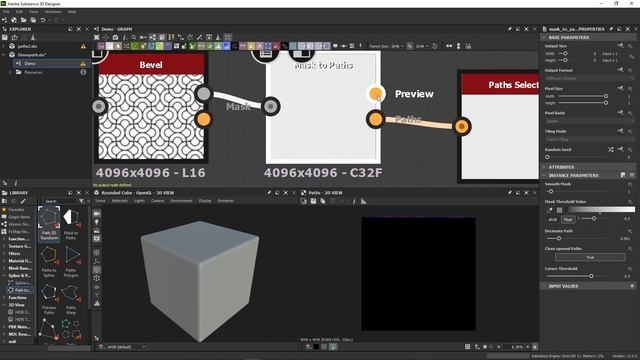Expand the Attributes section

point(544,167)
